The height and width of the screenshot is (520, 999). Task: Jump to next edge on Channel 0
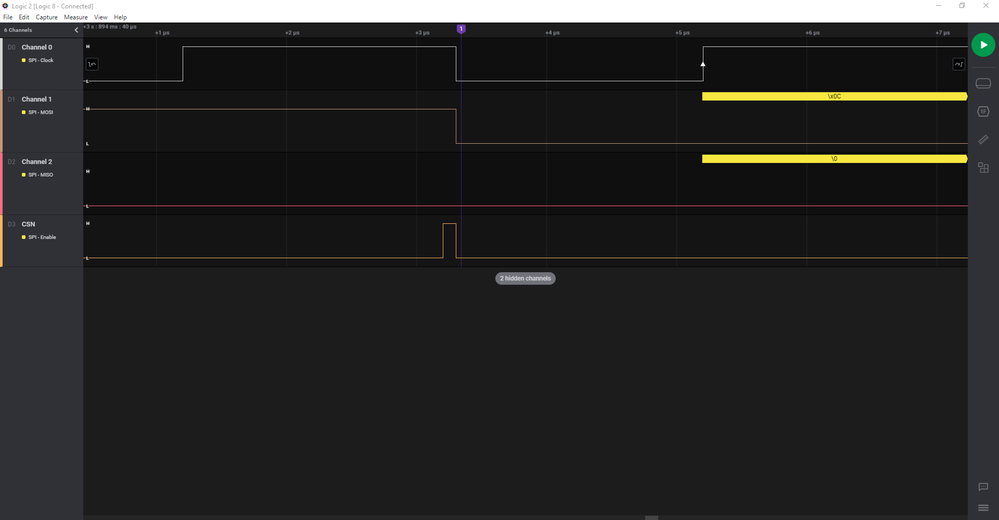pyautogui.click(x=958, y=64)
